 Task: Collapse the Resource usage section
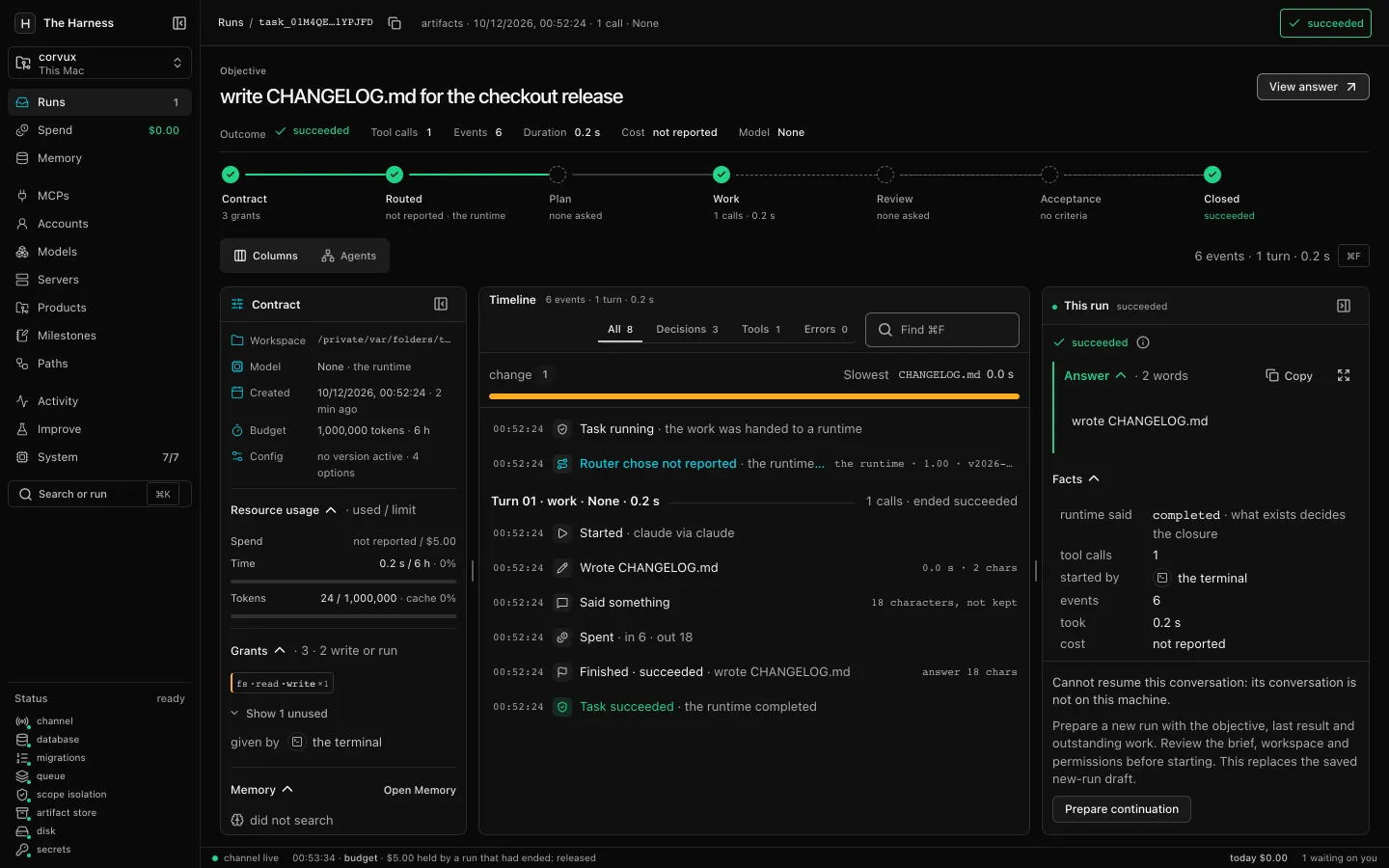(x=284, y=510)
